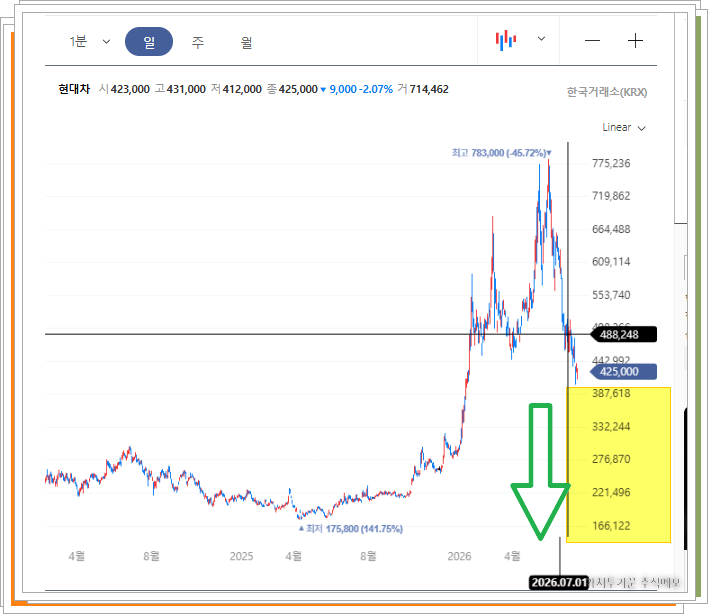This screenshot has height=614, width=708.
Task: Click the 2026.07.01 date marker
Action: coord(559,582)
